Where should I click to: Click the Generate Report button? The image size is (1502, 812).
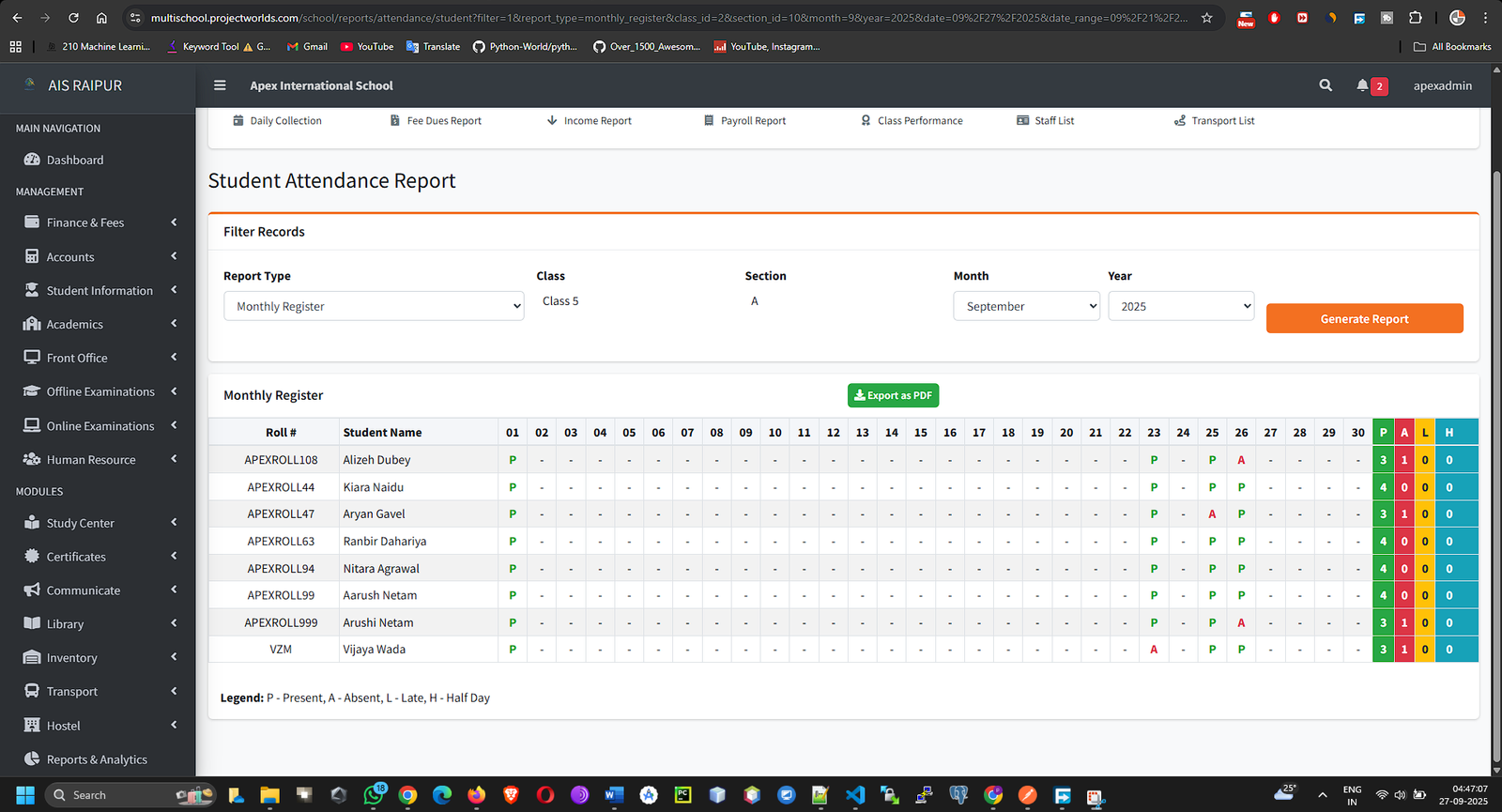coord(1364,319)
